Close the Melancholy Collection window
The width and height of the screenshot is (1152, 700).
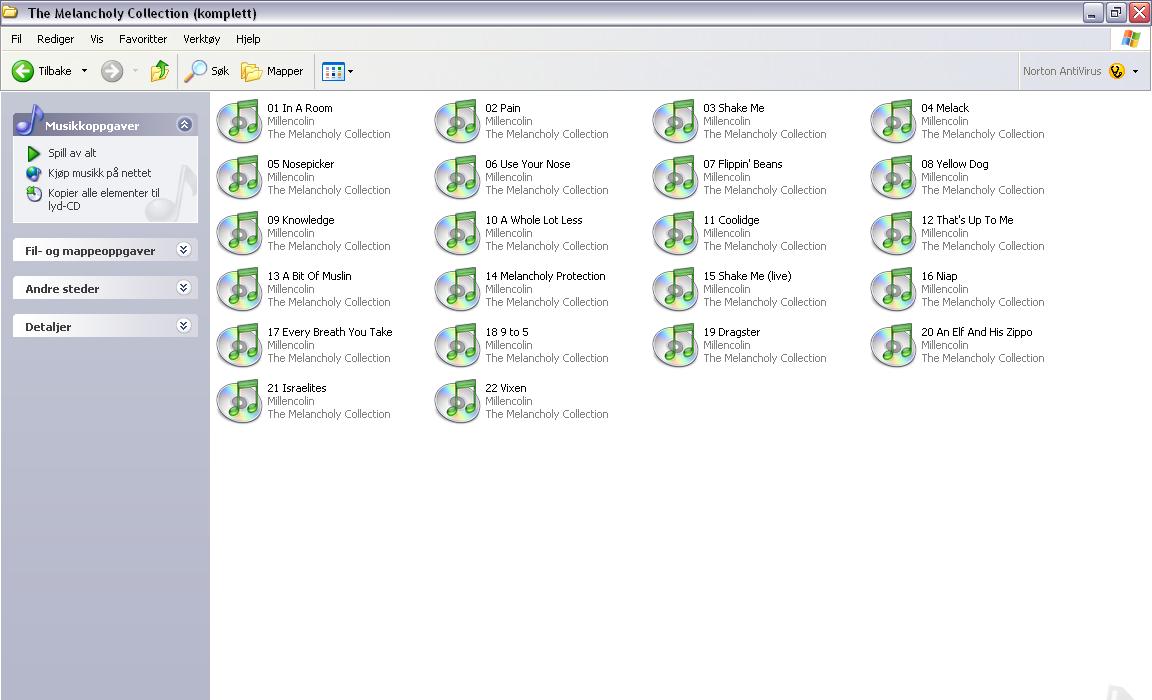tap(1139, 12)
